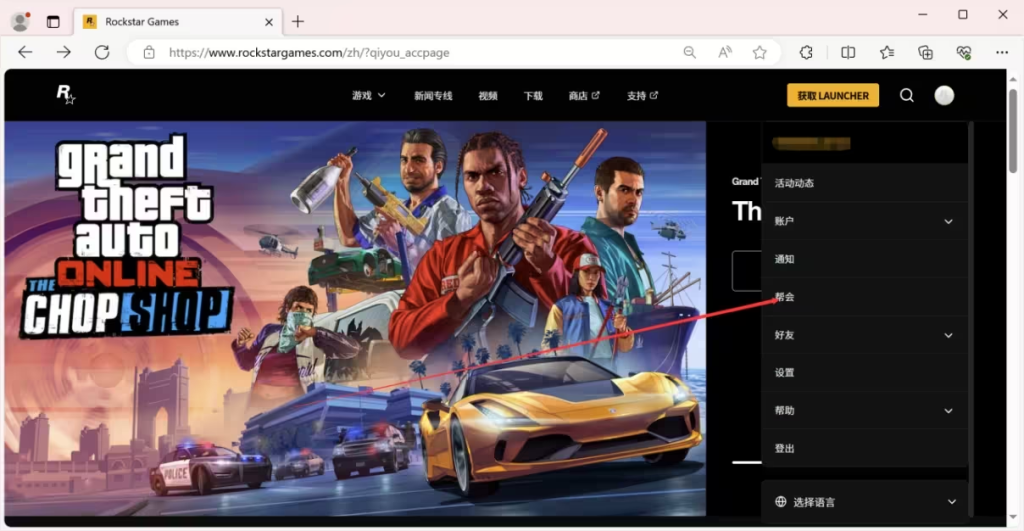Open Collections icon

925,52
